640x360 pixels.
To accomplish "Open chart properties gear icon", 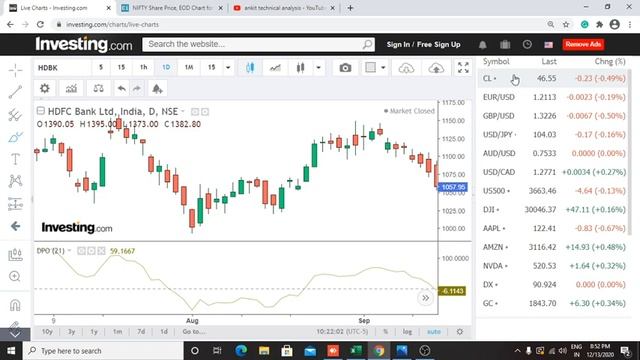I will pos(44,89).
